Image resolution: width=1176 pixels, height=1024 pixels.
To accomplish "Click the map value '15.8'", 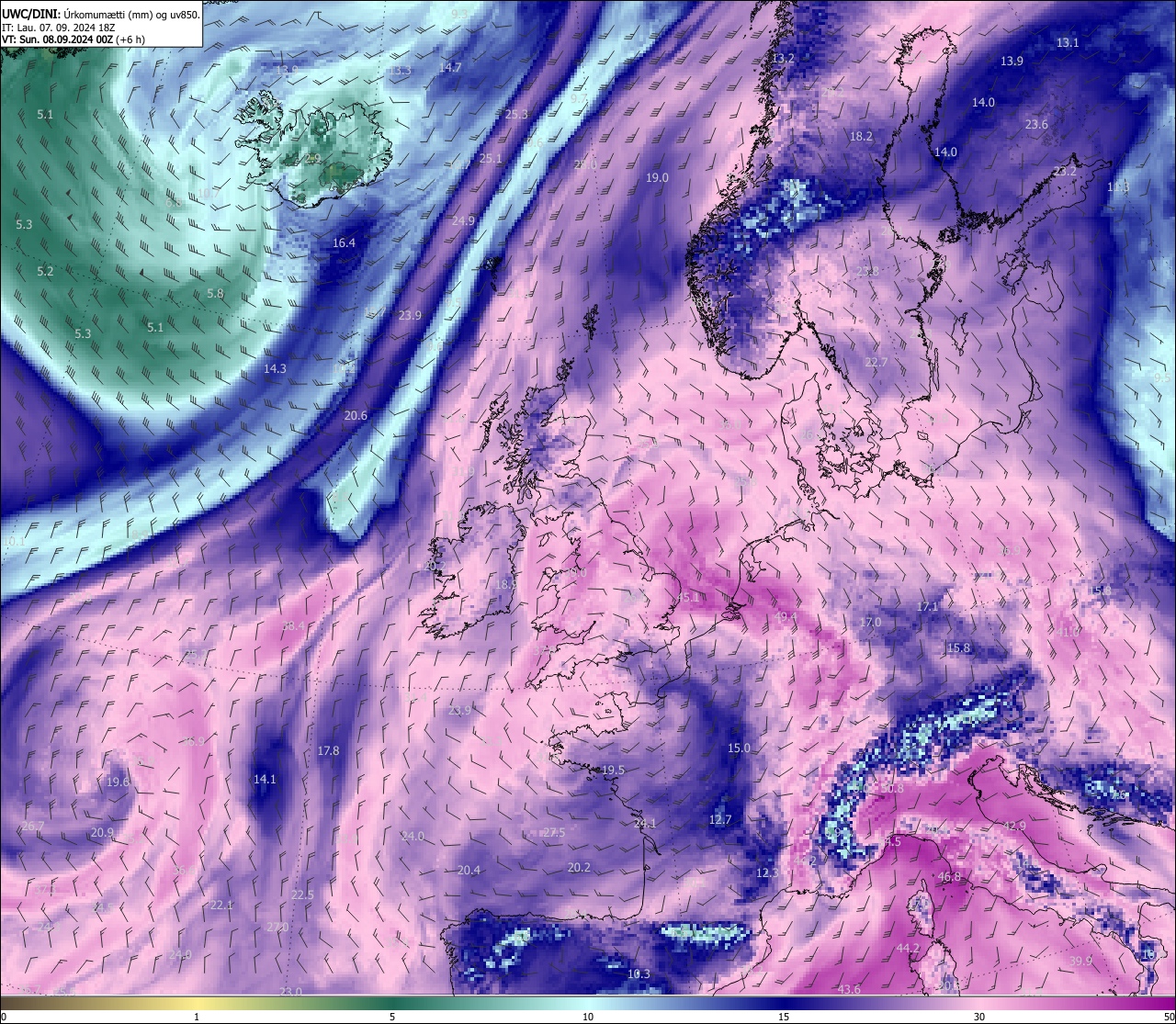I will 958,648.
